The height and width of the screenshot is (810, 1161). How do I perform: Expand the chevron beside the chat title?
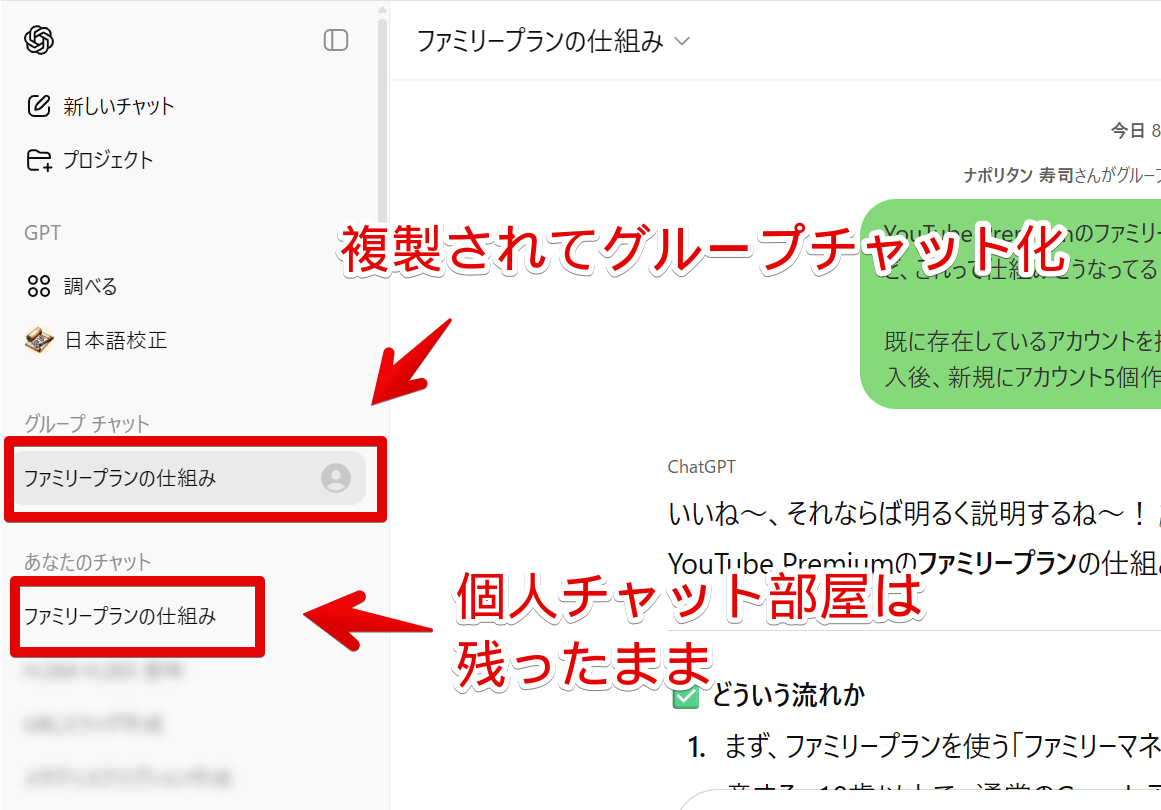(684, 42)
